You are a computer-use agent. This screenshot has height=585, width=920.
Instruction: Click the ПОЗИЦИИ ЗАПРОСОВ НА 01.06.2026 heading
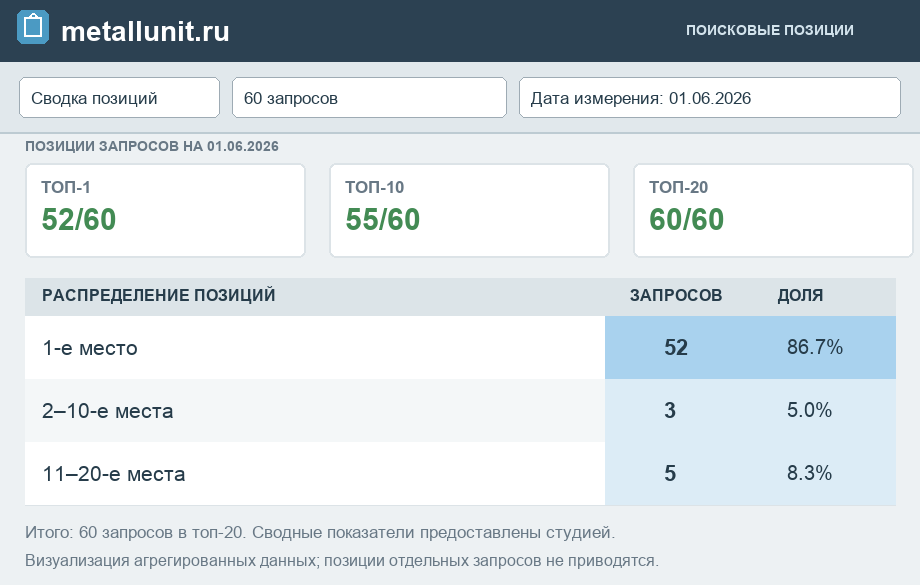click(152, 146)
